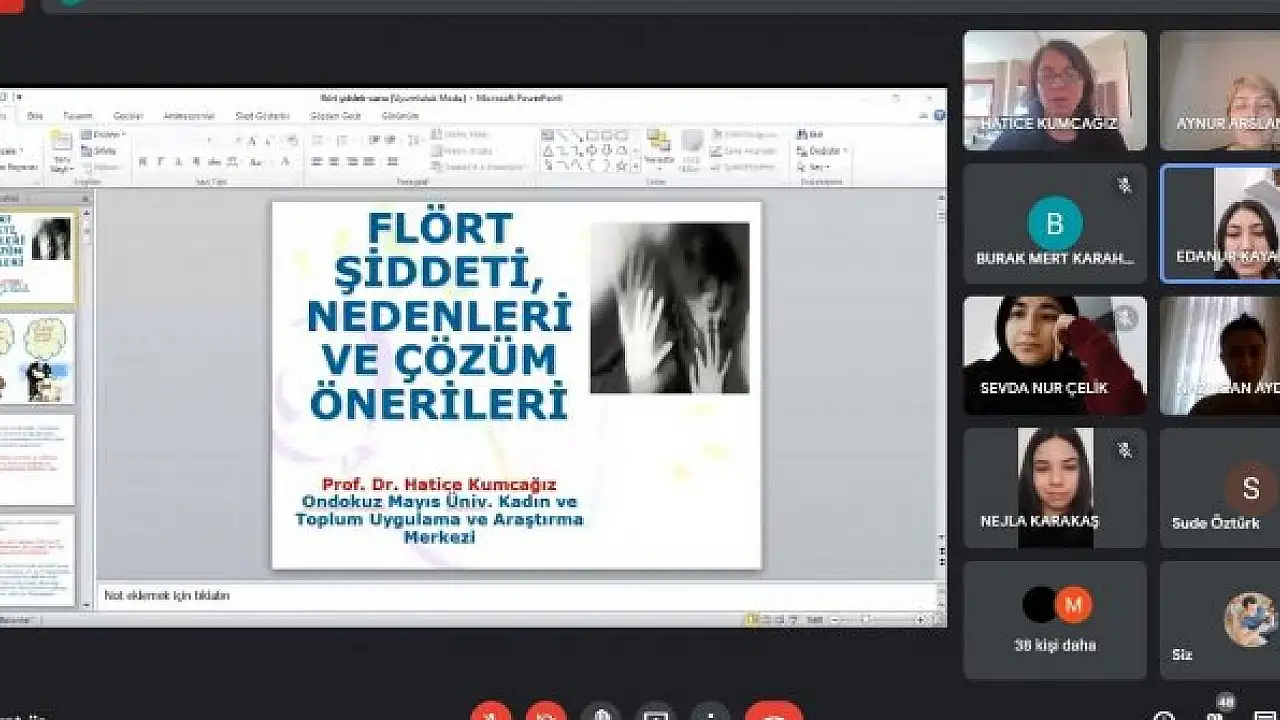The height and width of the screenshot is (720, 1280).
Task: Click the Bold formatting icon in ribbon
Action: pos(142,162)
